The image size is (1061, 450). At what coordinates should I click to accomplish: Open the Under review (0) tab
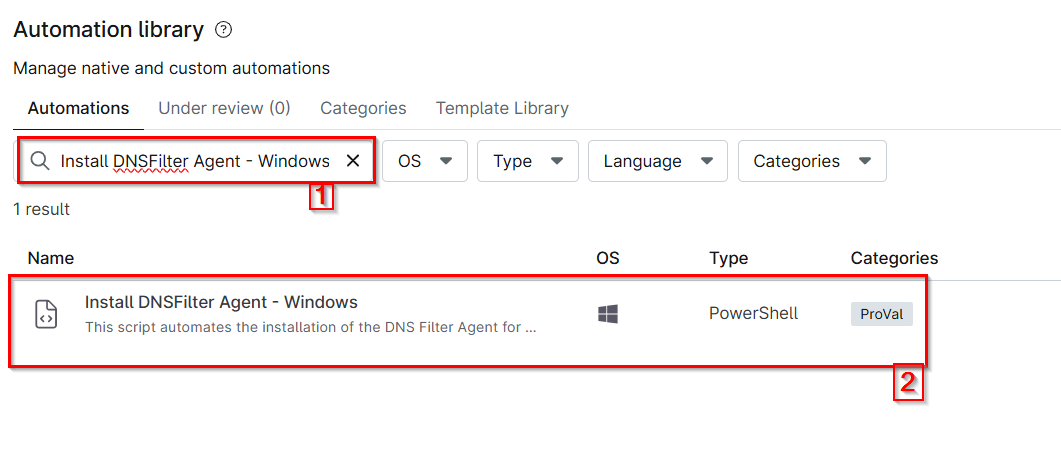[224, 108]
